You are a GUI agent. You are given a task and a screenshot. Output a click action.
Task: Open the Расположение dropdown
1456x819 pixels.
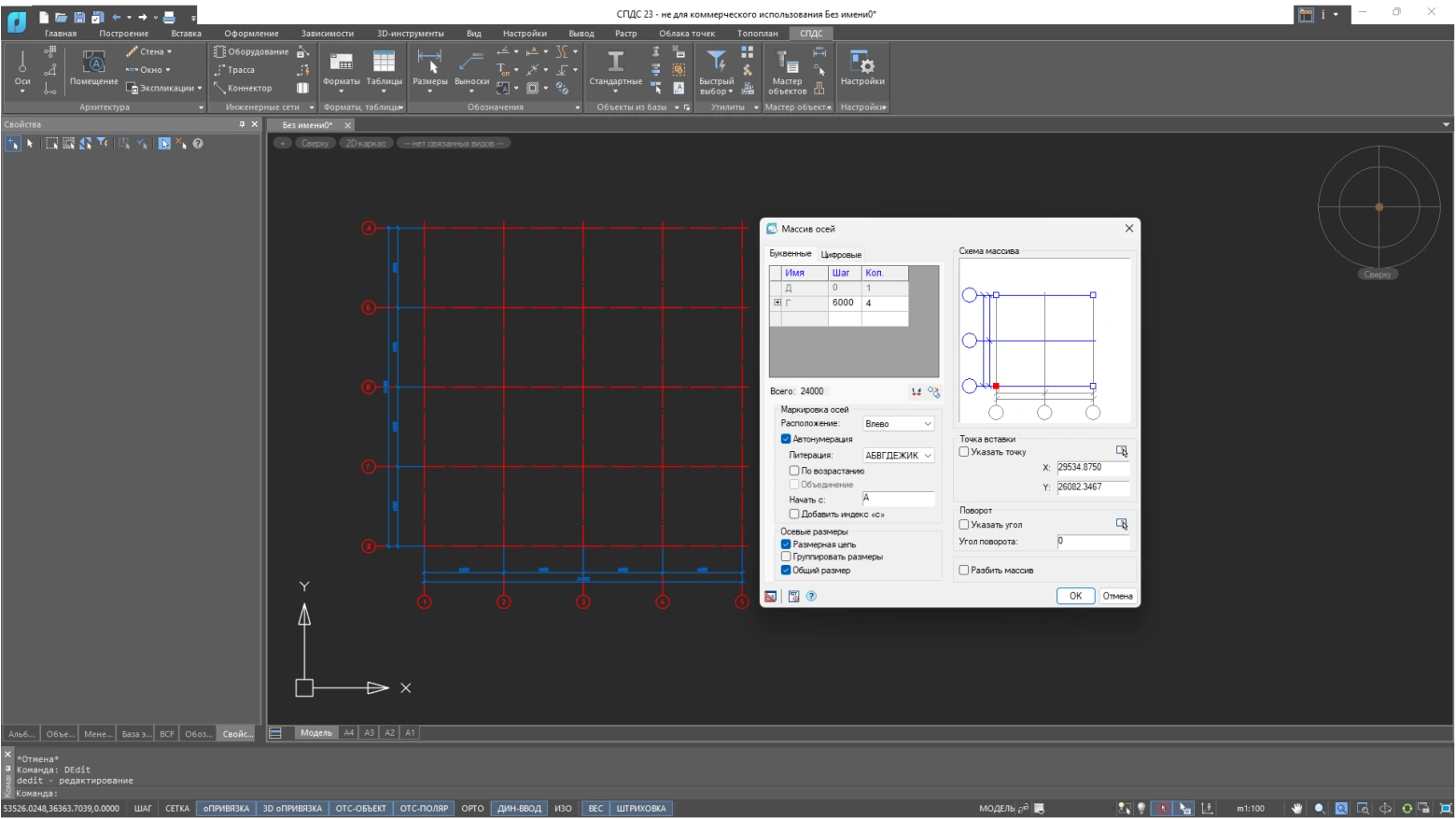point(898,424)
